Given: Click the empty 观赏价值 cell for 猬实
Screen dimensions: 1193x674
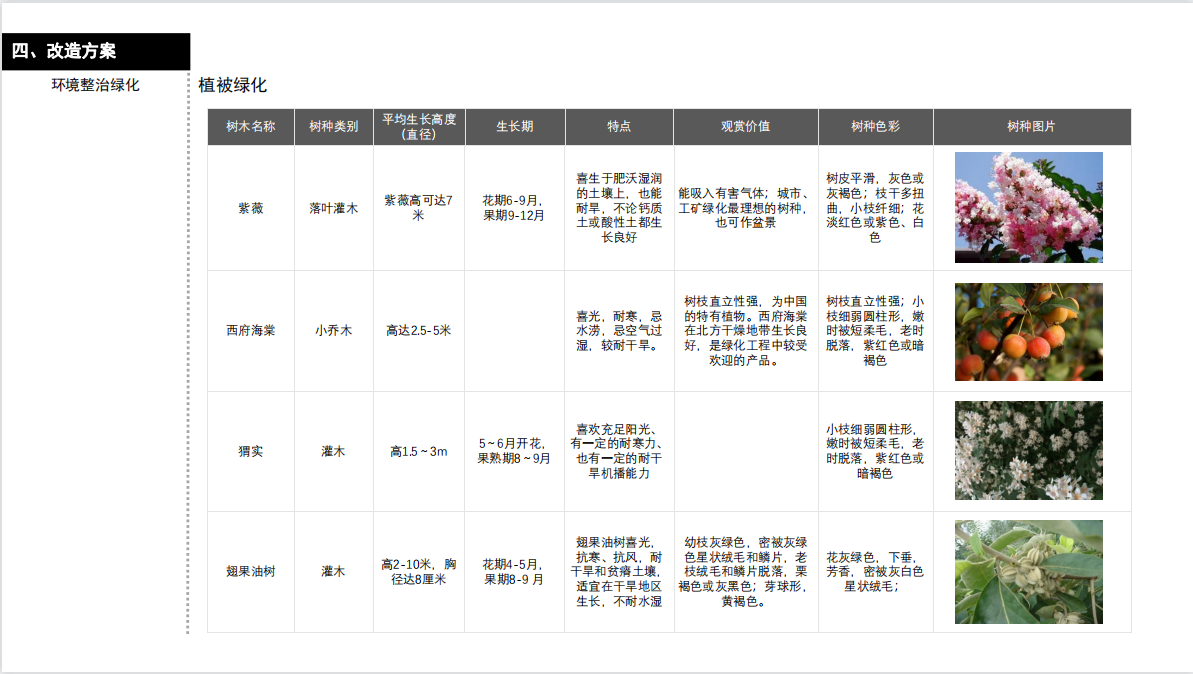Looking at the screenshot, I should [745, 451].
